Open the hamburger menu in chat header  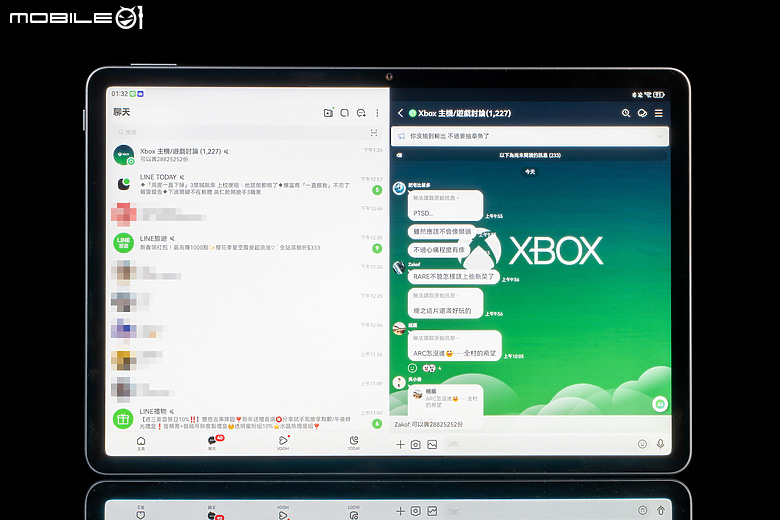[659, 113]
